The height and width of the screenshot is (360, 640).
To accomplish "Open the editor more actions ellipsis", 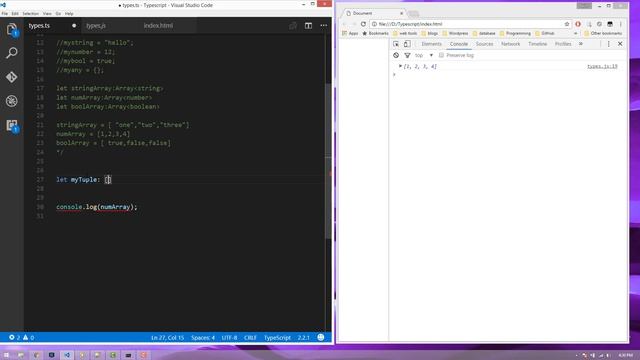I will tap(324, 25).
